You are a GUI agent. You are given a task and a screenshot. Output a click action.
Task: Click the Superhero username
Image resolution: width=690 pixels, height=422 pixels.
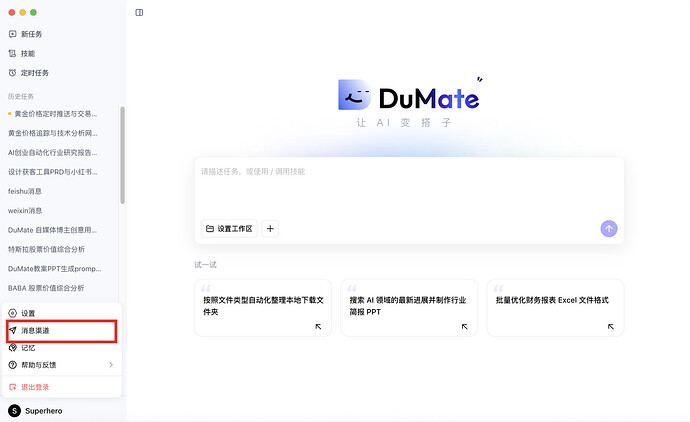click(44, 411)
